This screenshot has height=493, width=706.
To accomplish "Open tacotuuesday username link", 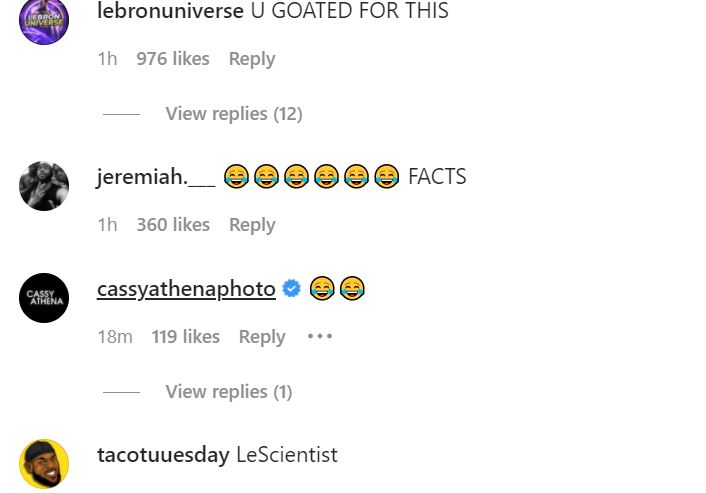I will click(163, 455).
